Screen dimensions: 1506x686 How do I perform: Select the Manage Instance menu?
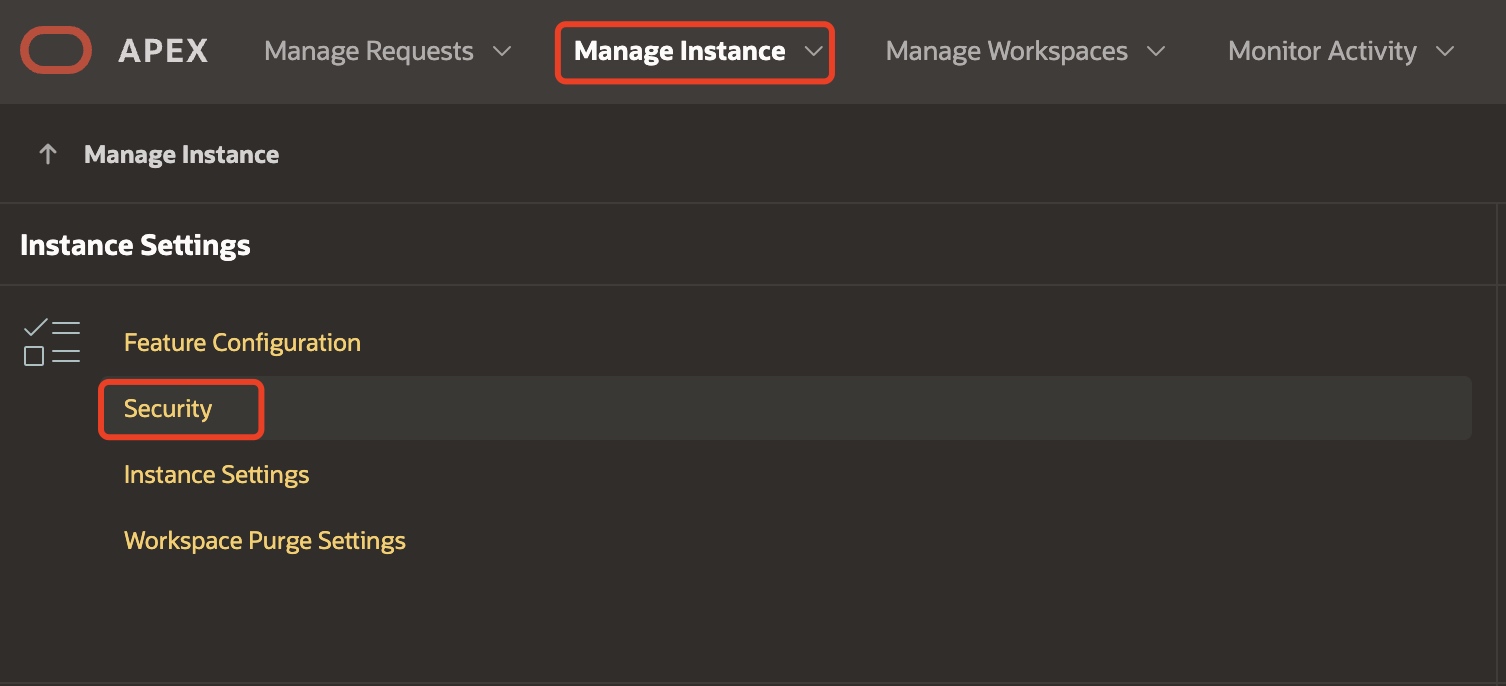tap(679, 51)
